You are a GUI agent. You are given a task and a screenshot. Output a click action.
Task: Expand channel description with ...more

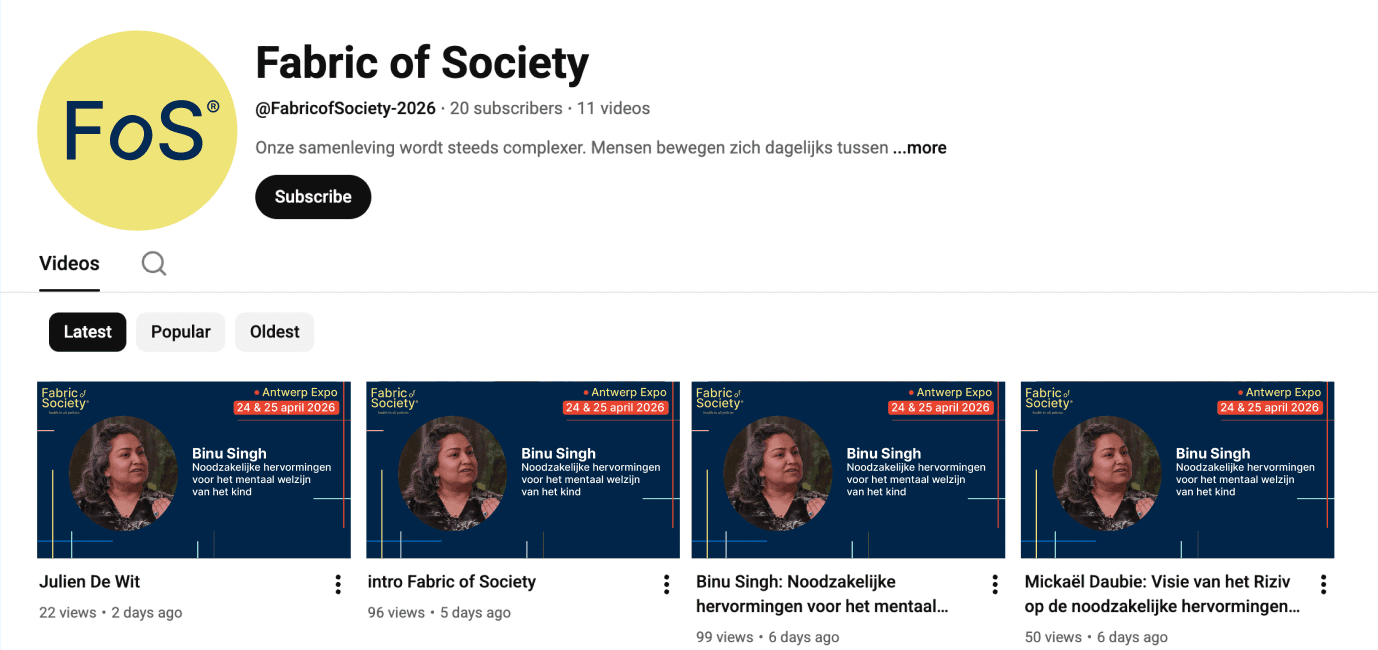point(920,148)
